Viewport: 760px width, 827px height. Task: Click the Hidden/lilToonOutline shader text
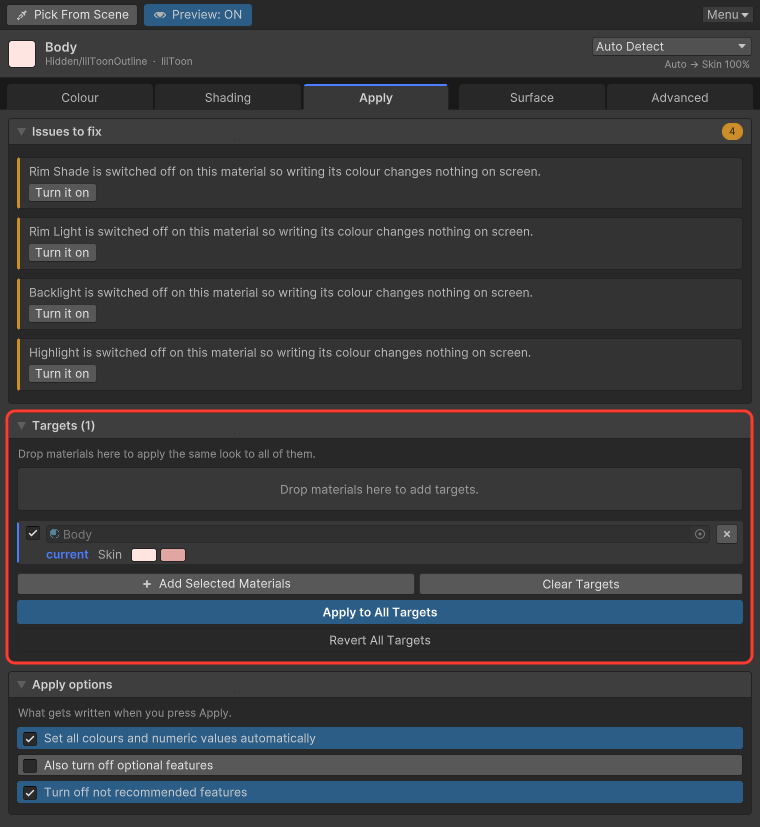coord(96,61)
